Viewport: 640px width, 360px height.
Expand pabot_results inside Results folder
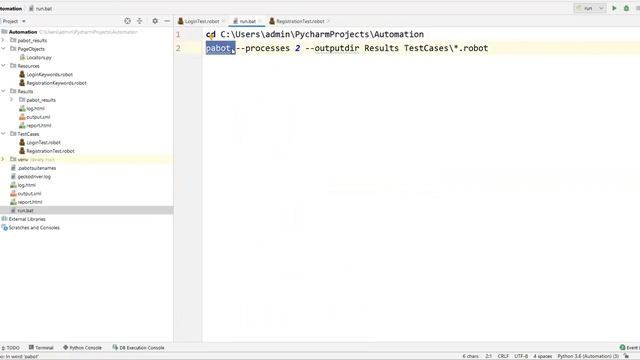tap(12, 100)
